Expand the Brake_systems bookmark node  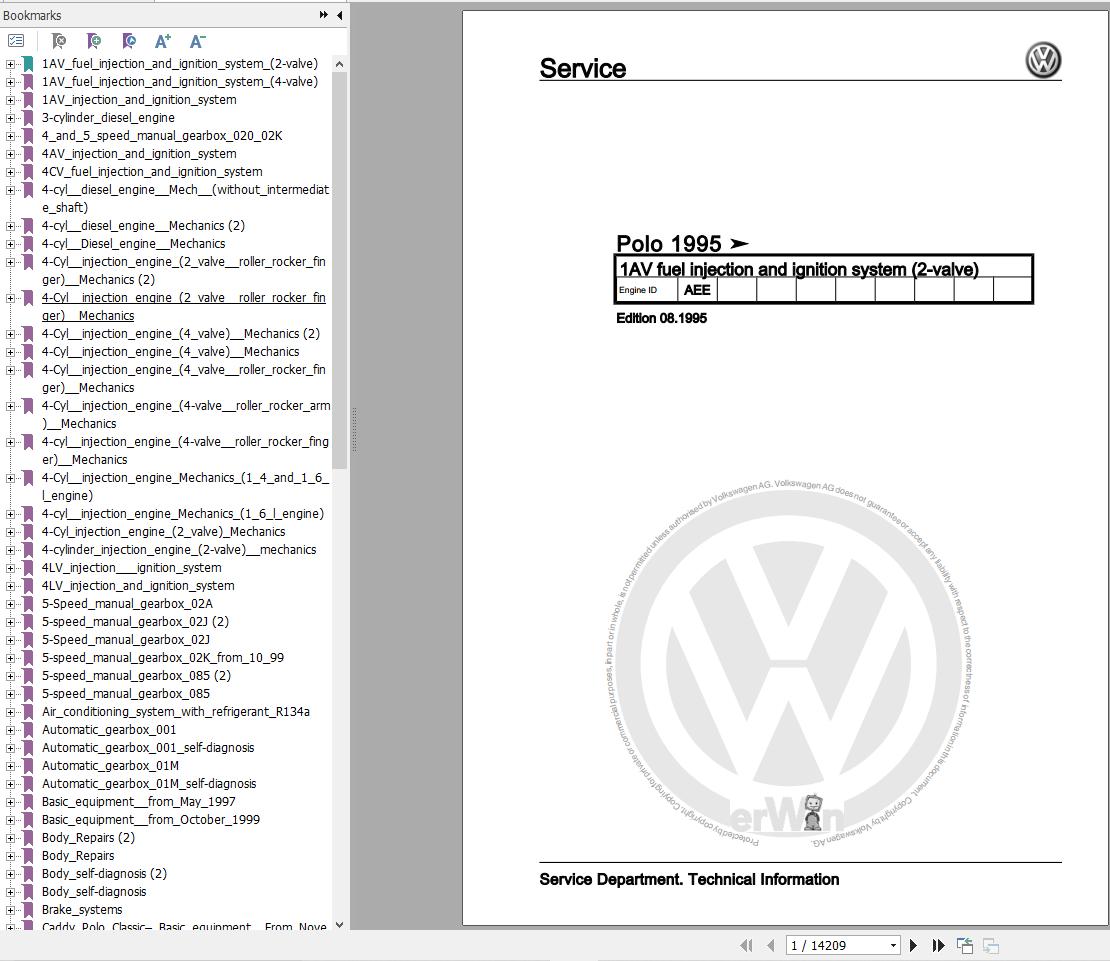click(x=11, y=910)
